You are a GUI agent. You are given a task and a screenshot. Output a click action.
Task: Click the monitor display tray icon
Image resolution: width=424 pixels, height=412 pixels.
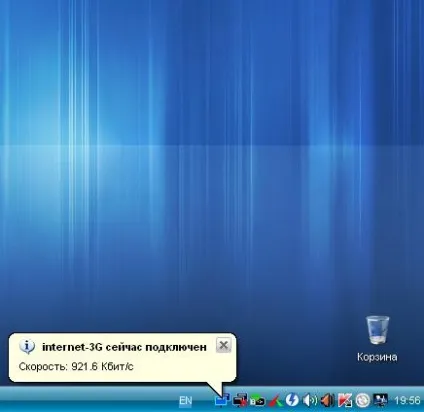[380, 400]
